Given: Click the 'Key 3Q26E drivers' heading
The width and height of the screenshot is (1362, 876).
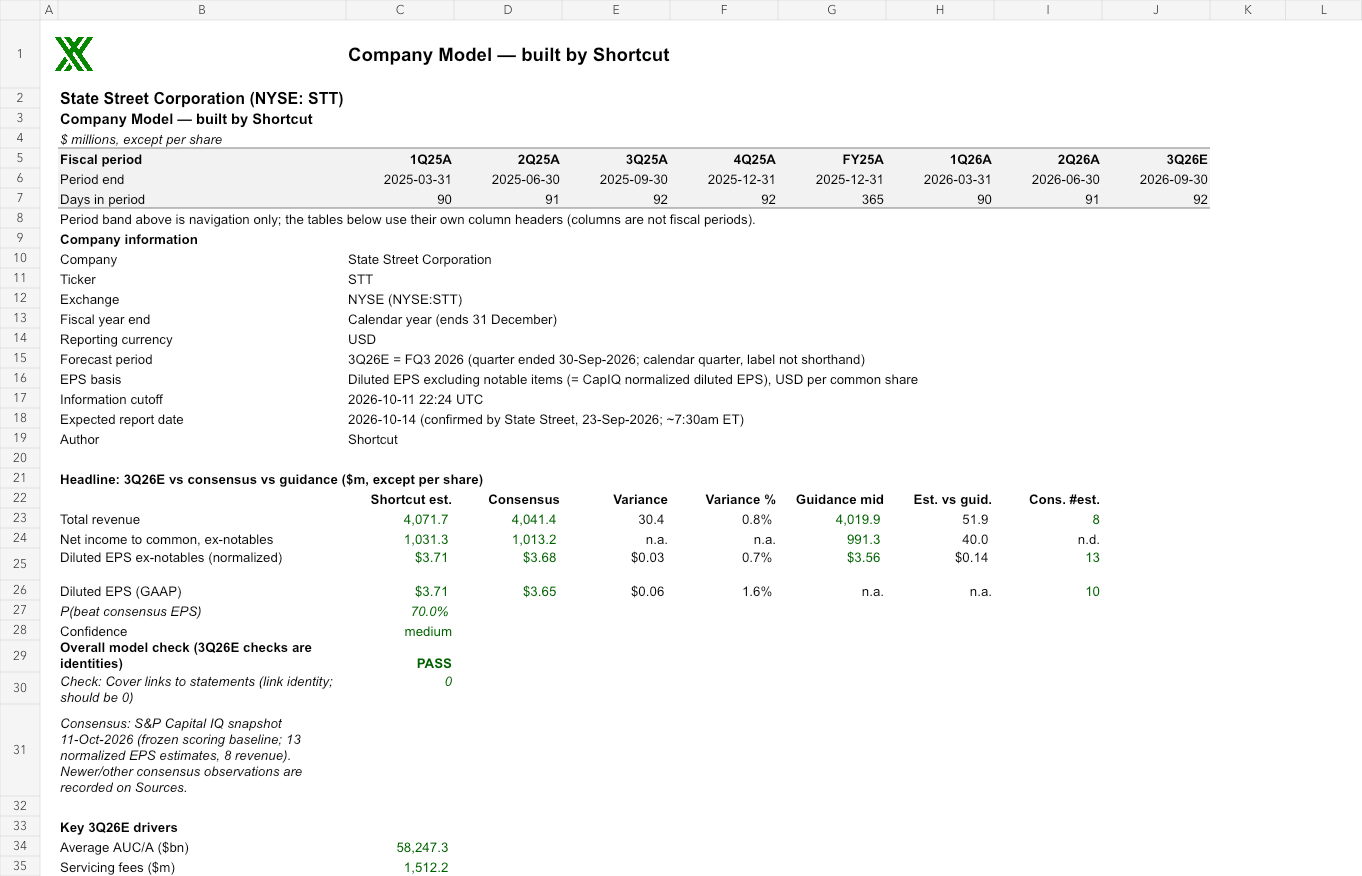Looking at the screenshot, I should click(119, 827).
